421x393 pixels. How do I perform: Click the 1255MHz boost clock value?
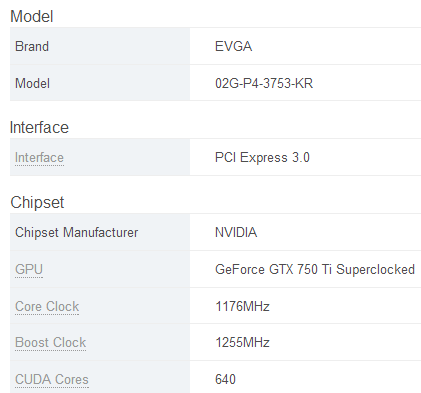click(x=242, y=342)
